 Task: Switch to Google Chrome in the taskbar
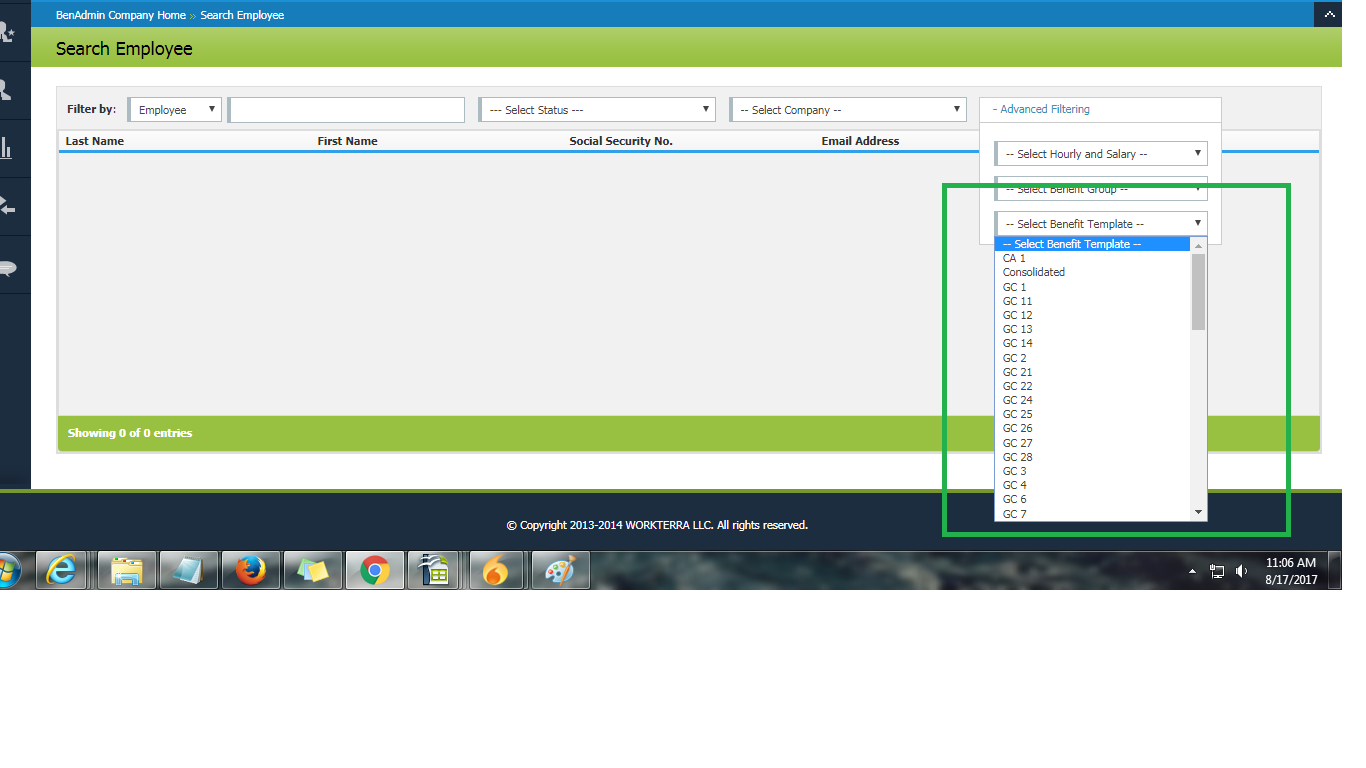point(375,570)
